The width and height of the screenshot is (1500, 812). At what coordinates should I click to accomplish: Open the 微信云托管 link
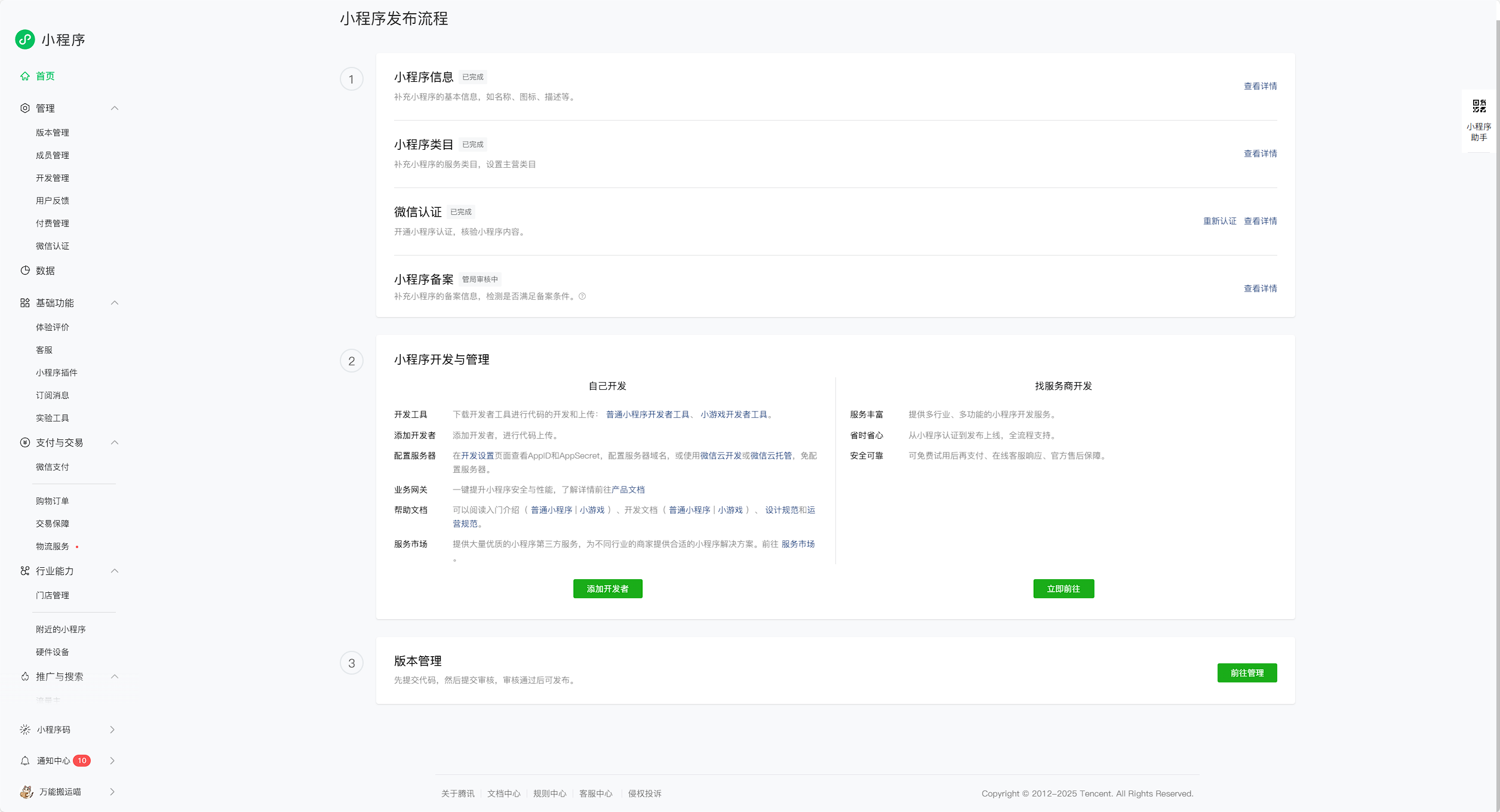771,456
